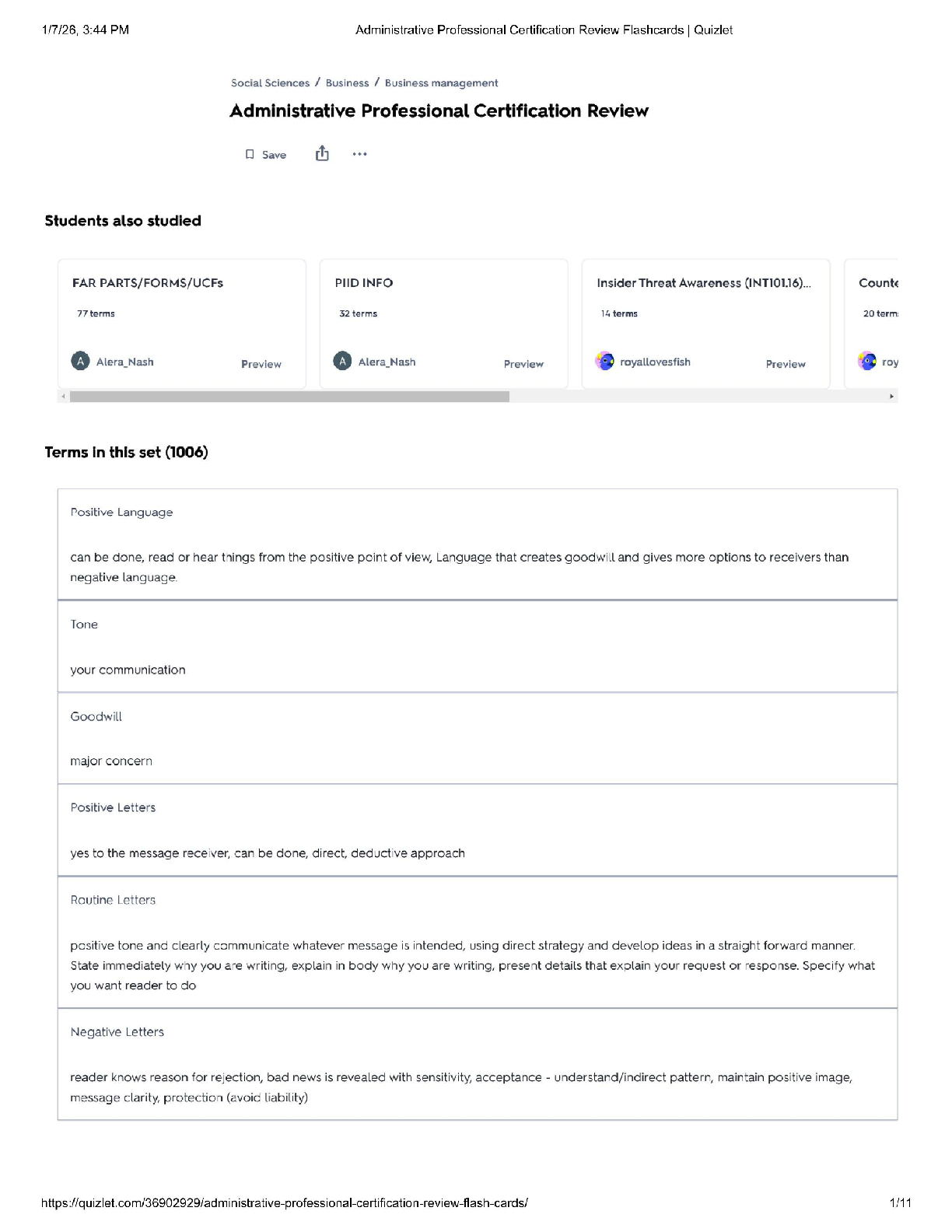Click the horizontal scrollbar thumb
Image resolution: width=952 pixels, height=1232 pixels.
(x=289, y=397)
